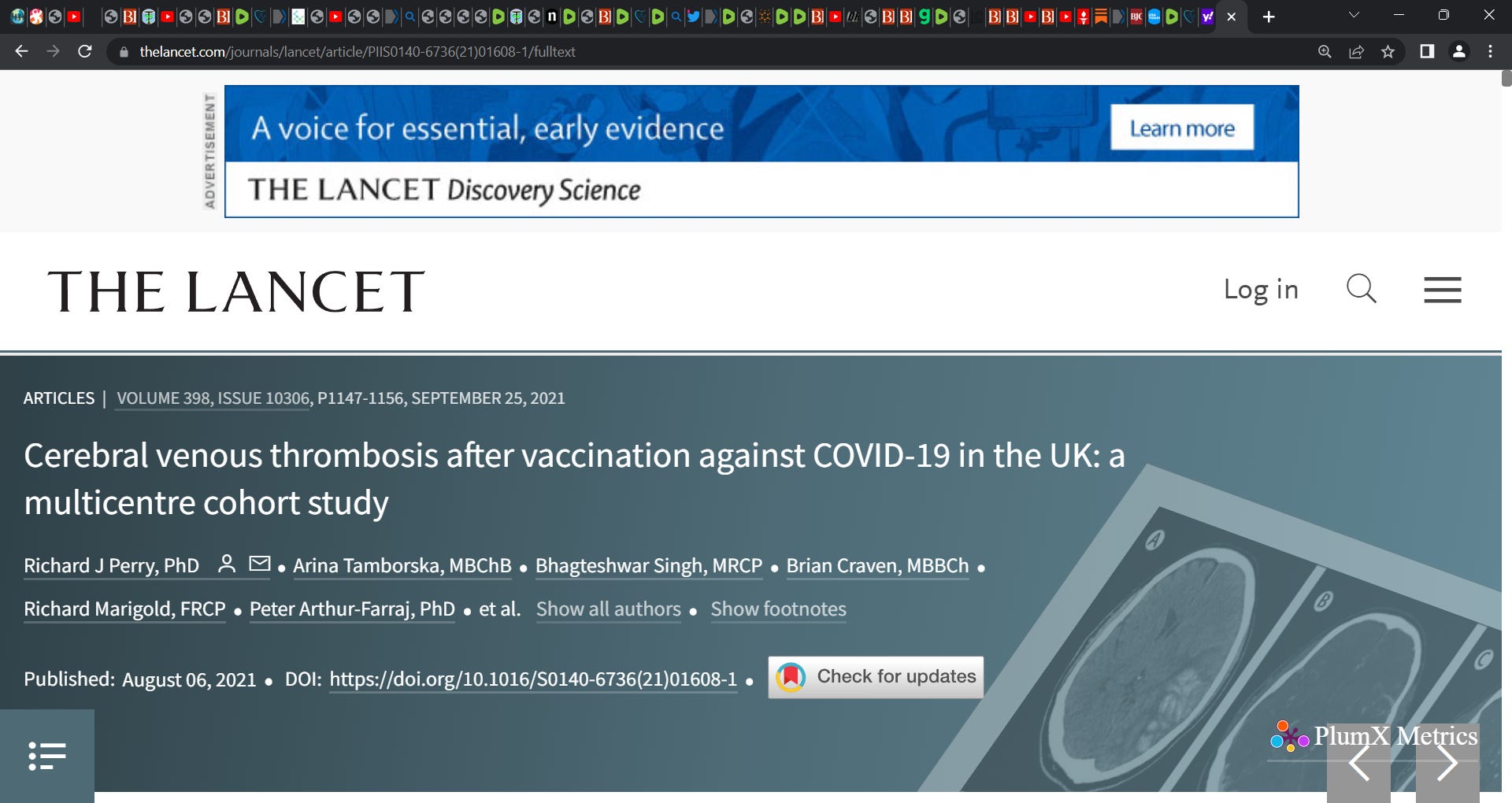Open the Lancet hamburger menu
The height and width of the screenshot is (803, 1512).
click(1443, 290)
